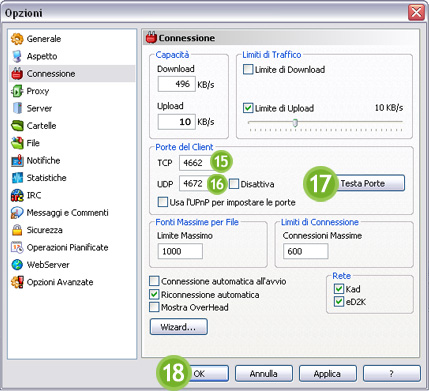Select Proxy in the options list

click(x=72, y=91)
